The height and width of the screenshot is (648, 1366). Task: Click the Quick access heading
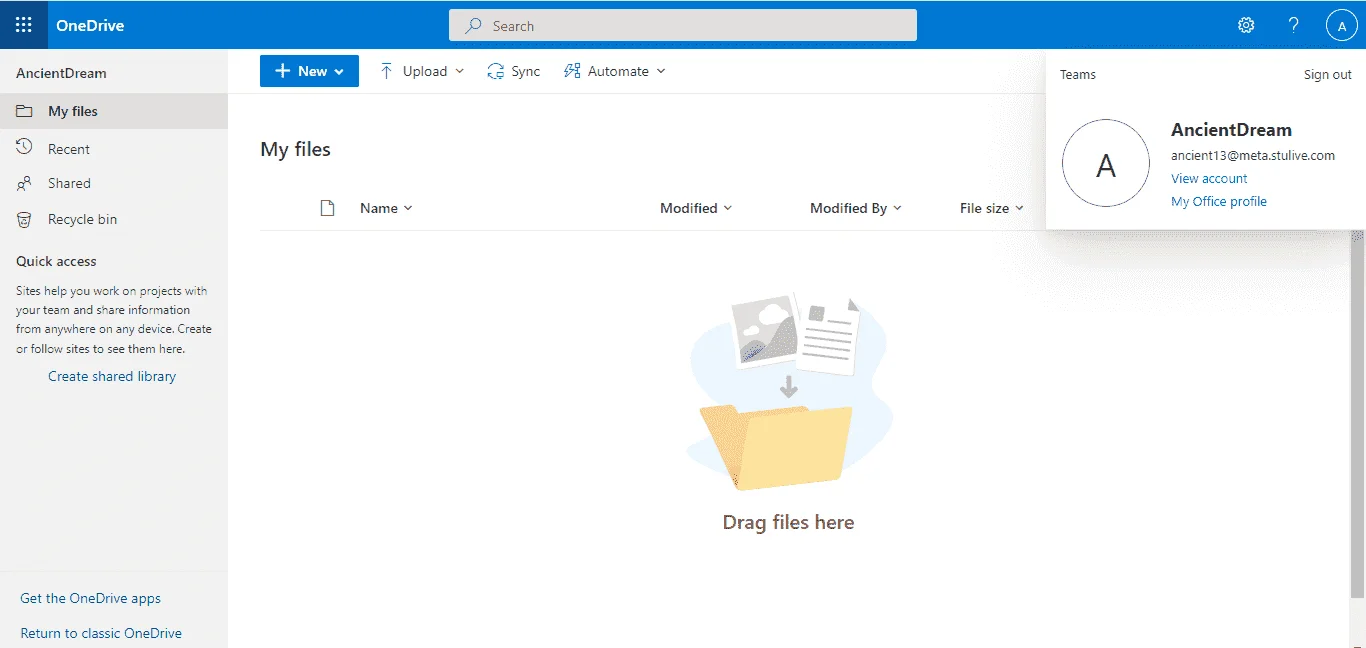click(x=56, y=261)
